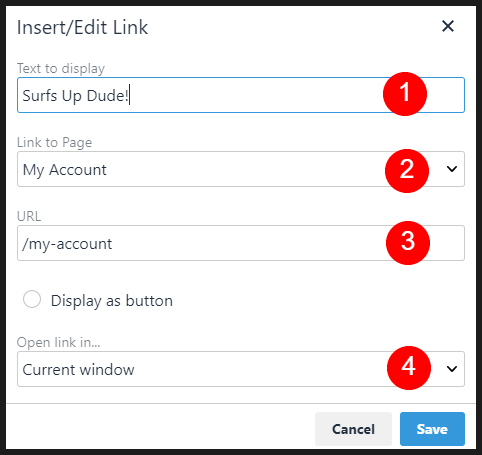Image resolution: width=482 pixels, height=455 pixels.
Task: Click the red number 2 marker
Action: pos(407,171)
